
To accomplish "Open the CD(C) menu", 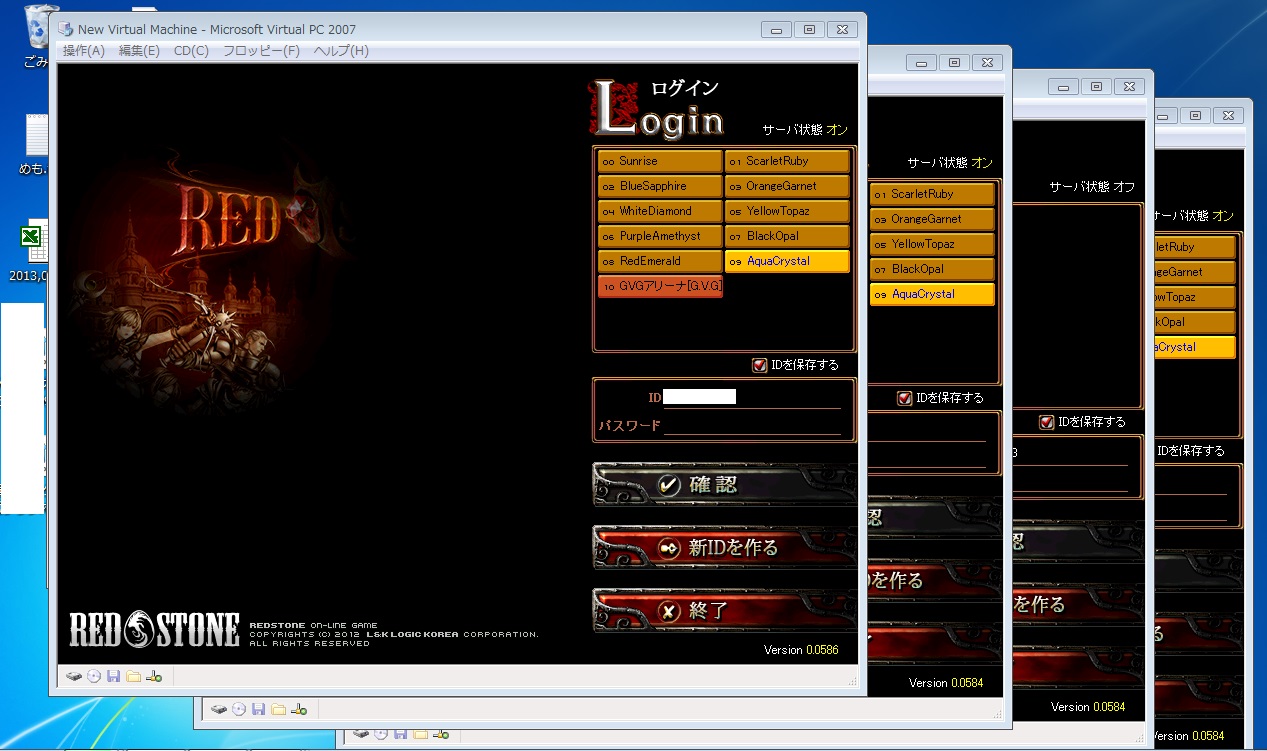I will [191, 51].
